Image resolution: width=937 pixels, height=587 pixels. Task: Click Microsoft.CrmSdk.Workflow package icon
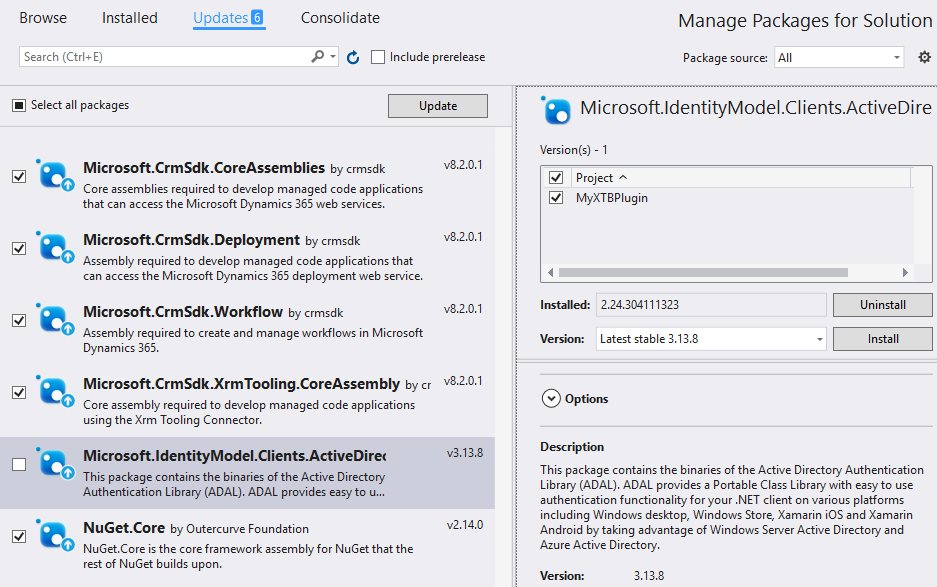56,320
